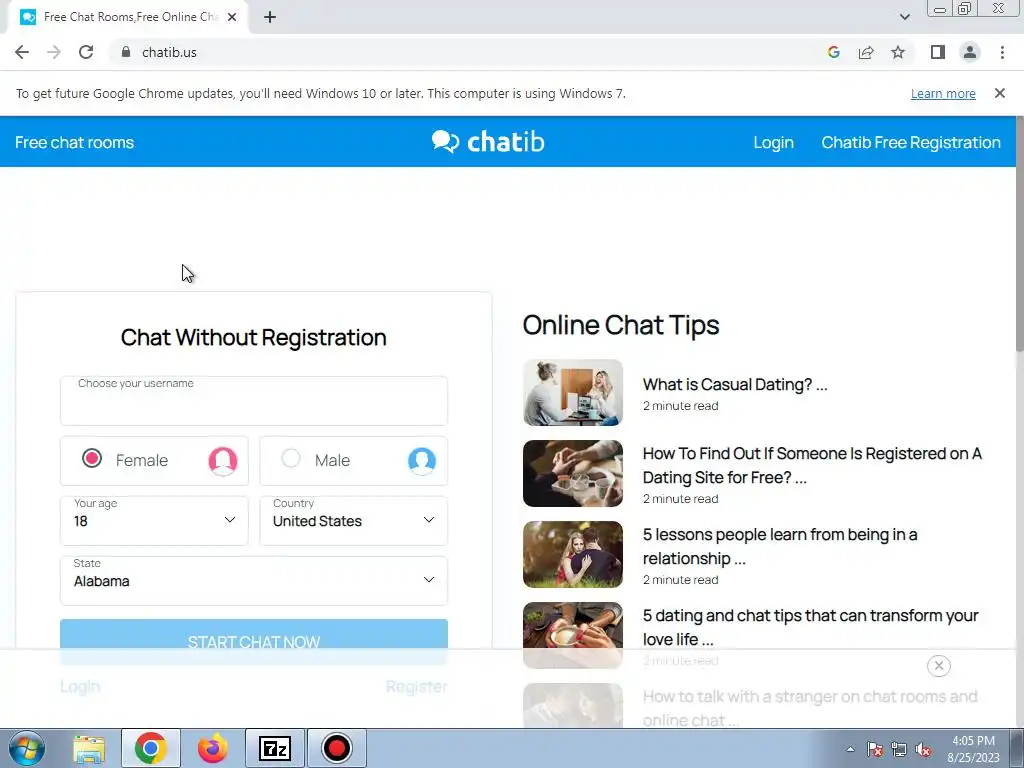Open Windows Explorer from the taskbar

point(89,748)
